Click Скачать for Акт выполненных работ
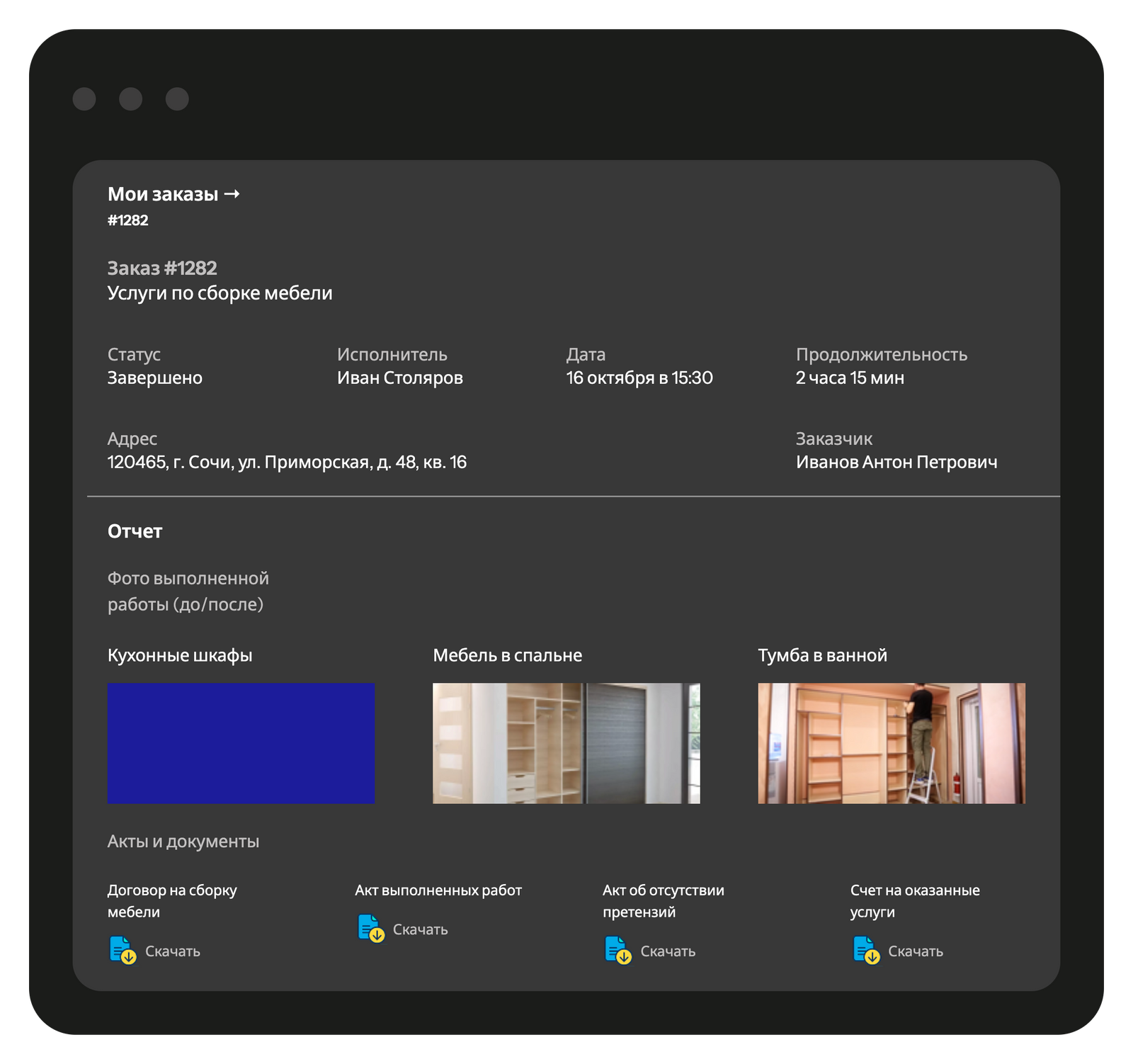 421,929
